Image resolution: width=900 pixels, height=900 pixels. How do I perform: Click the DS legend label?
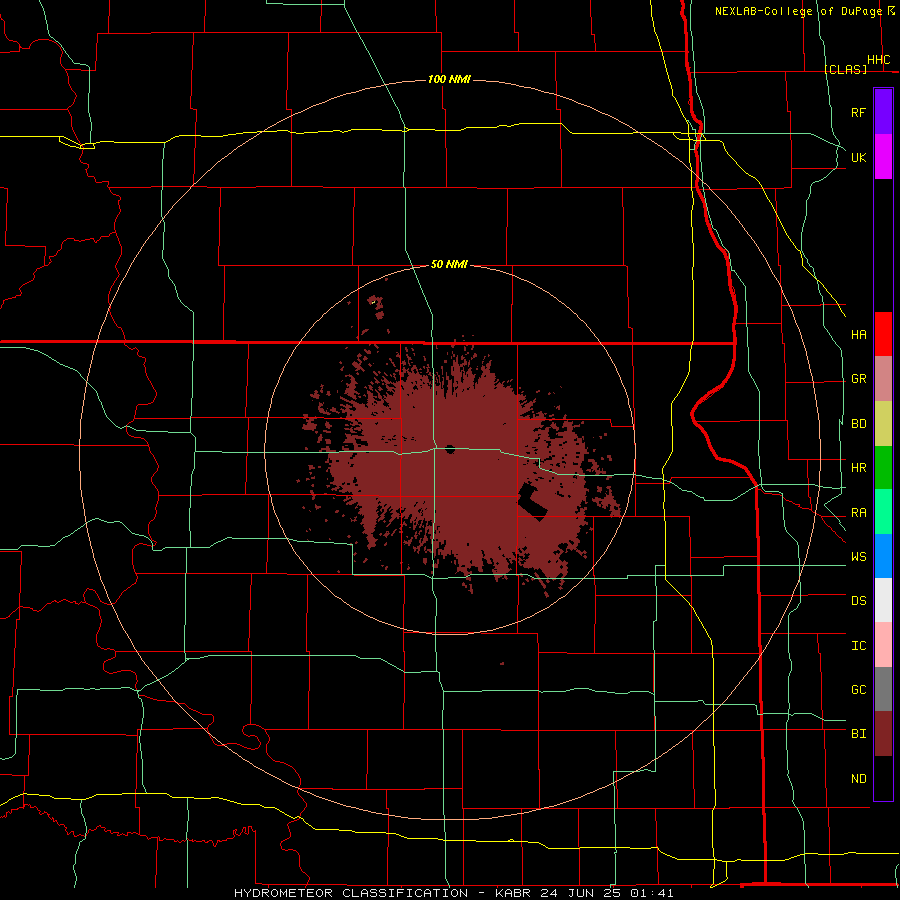point(858,601)
